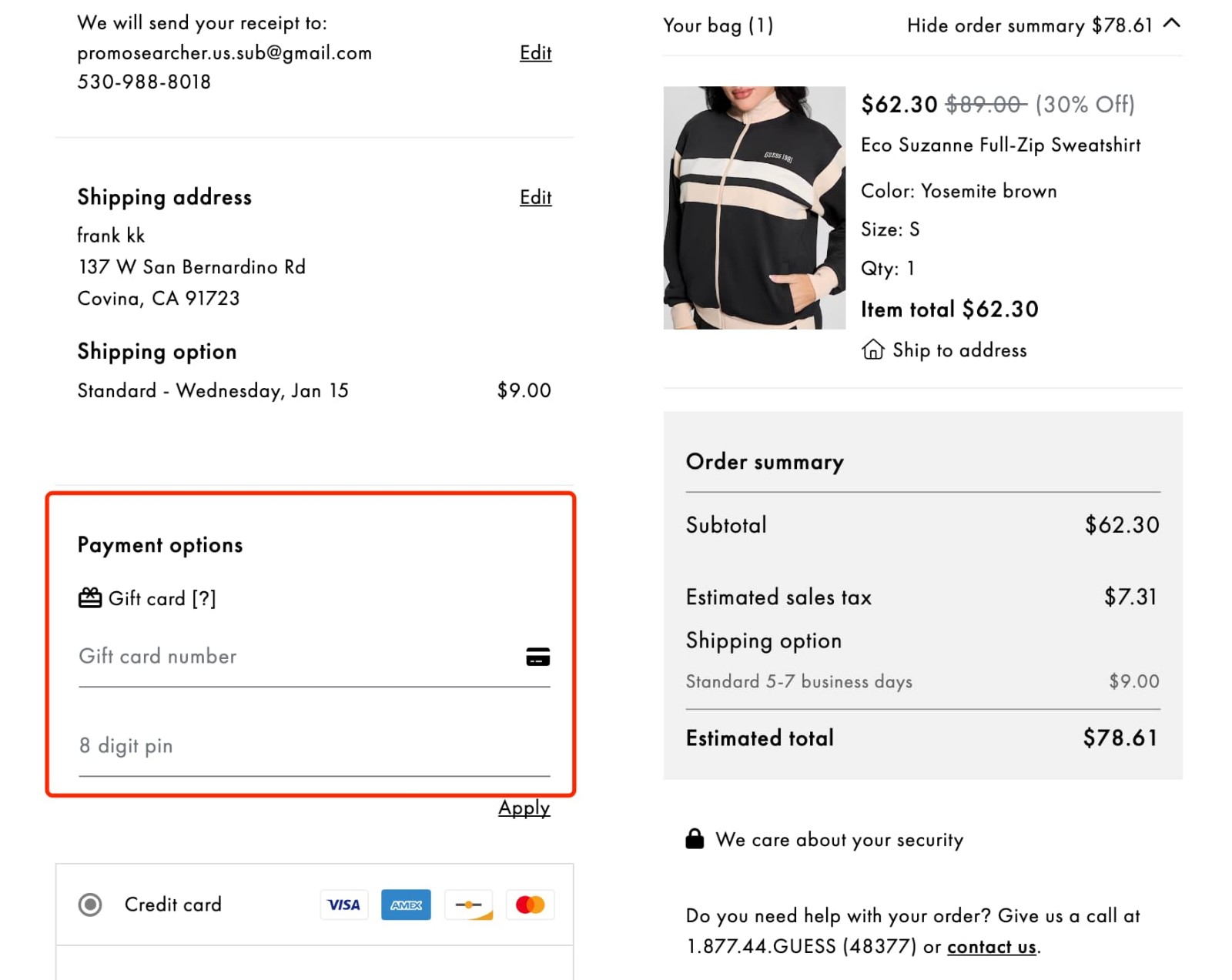The image size is (1232, 980).
Task: Click the card icon in gift card field
Action: click(539, 656)
